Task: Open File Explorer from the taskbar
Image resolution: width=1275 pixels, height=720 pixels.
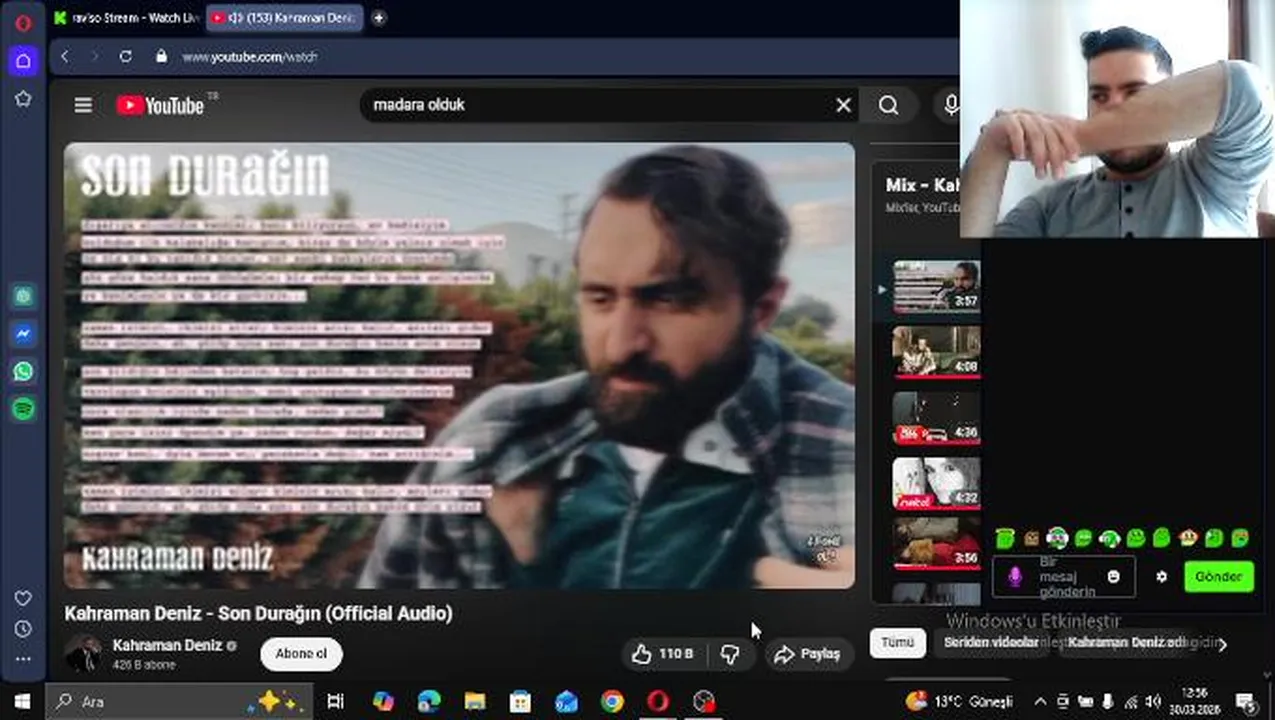Action: pyautogui.click(x=474, y=701)
